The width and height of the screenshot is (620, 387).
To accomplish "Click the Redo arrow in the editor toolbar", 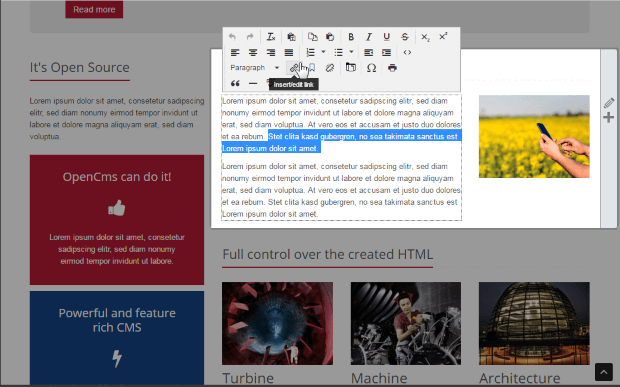I will click(x=250, y=37).
